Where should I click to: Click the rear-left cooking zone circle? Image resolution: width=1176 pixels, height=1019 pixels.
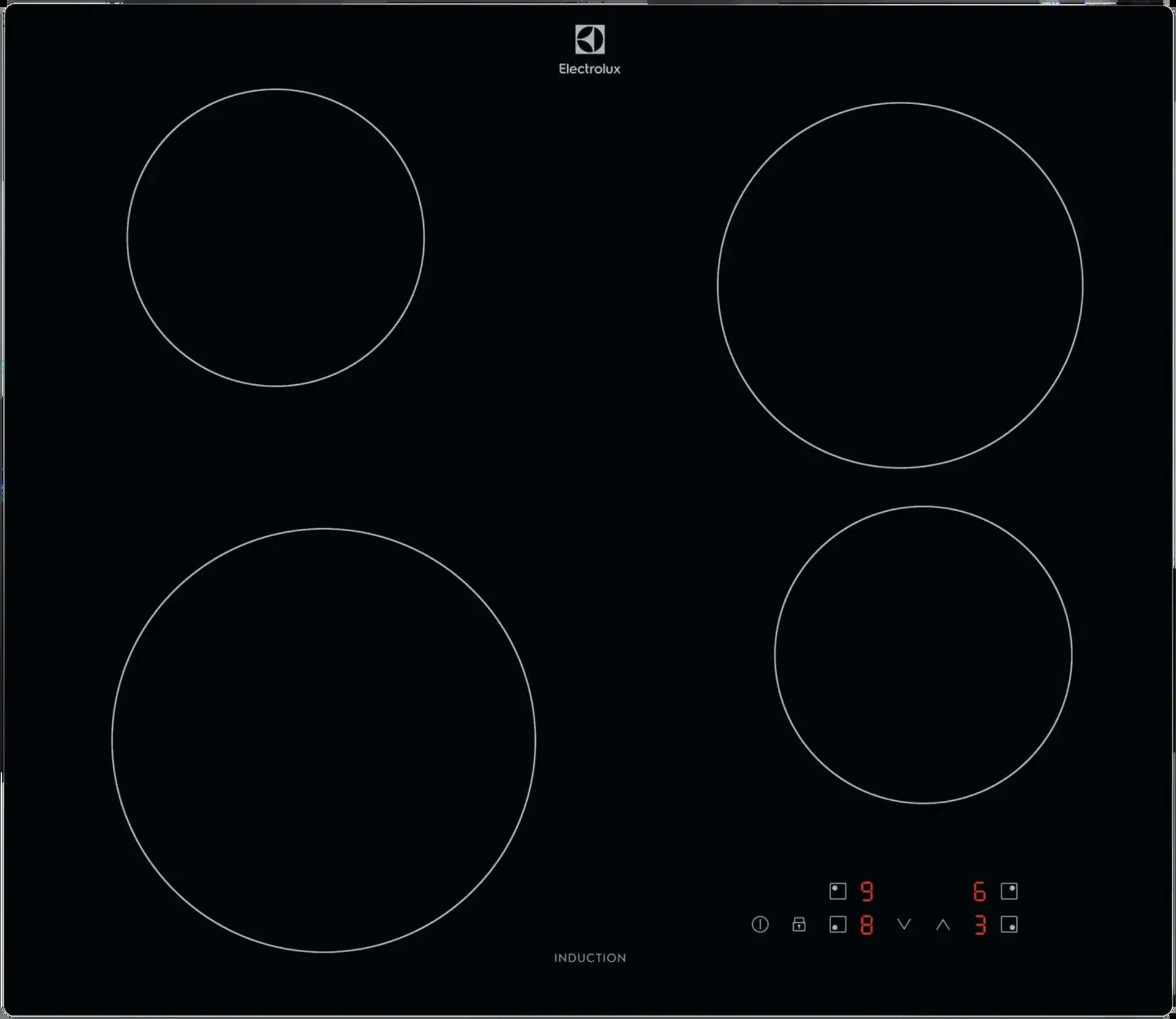pos(276,238)
